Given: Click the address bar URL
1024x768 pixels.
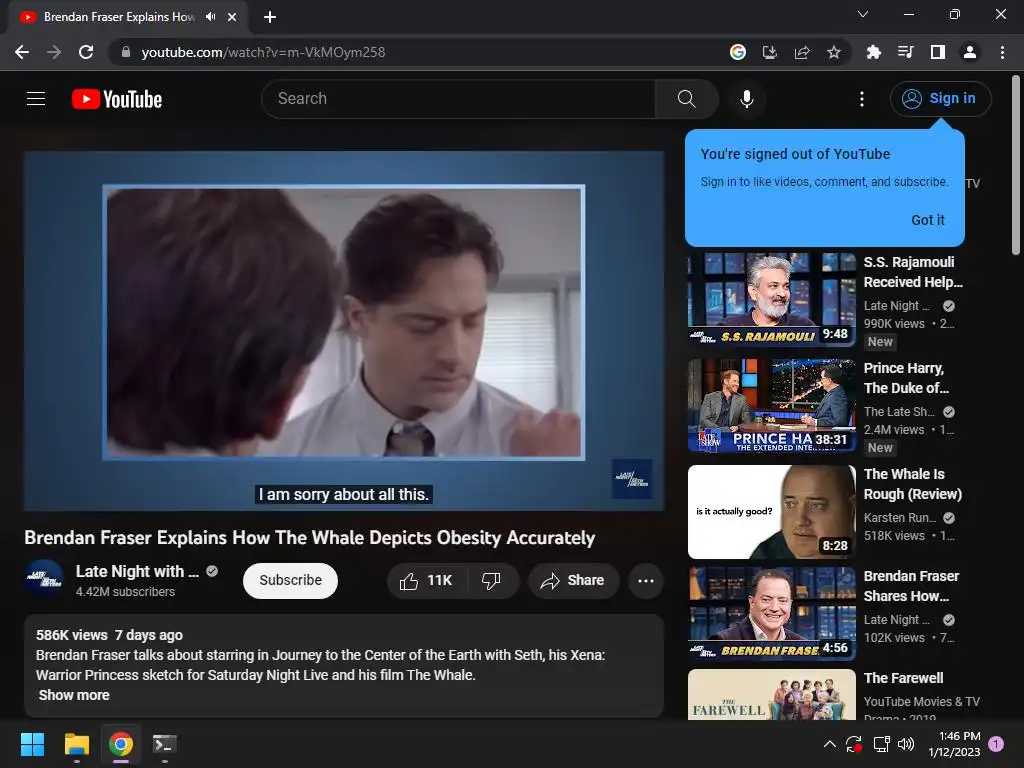Looking at the screenshot, I should (x=263, y=52).
